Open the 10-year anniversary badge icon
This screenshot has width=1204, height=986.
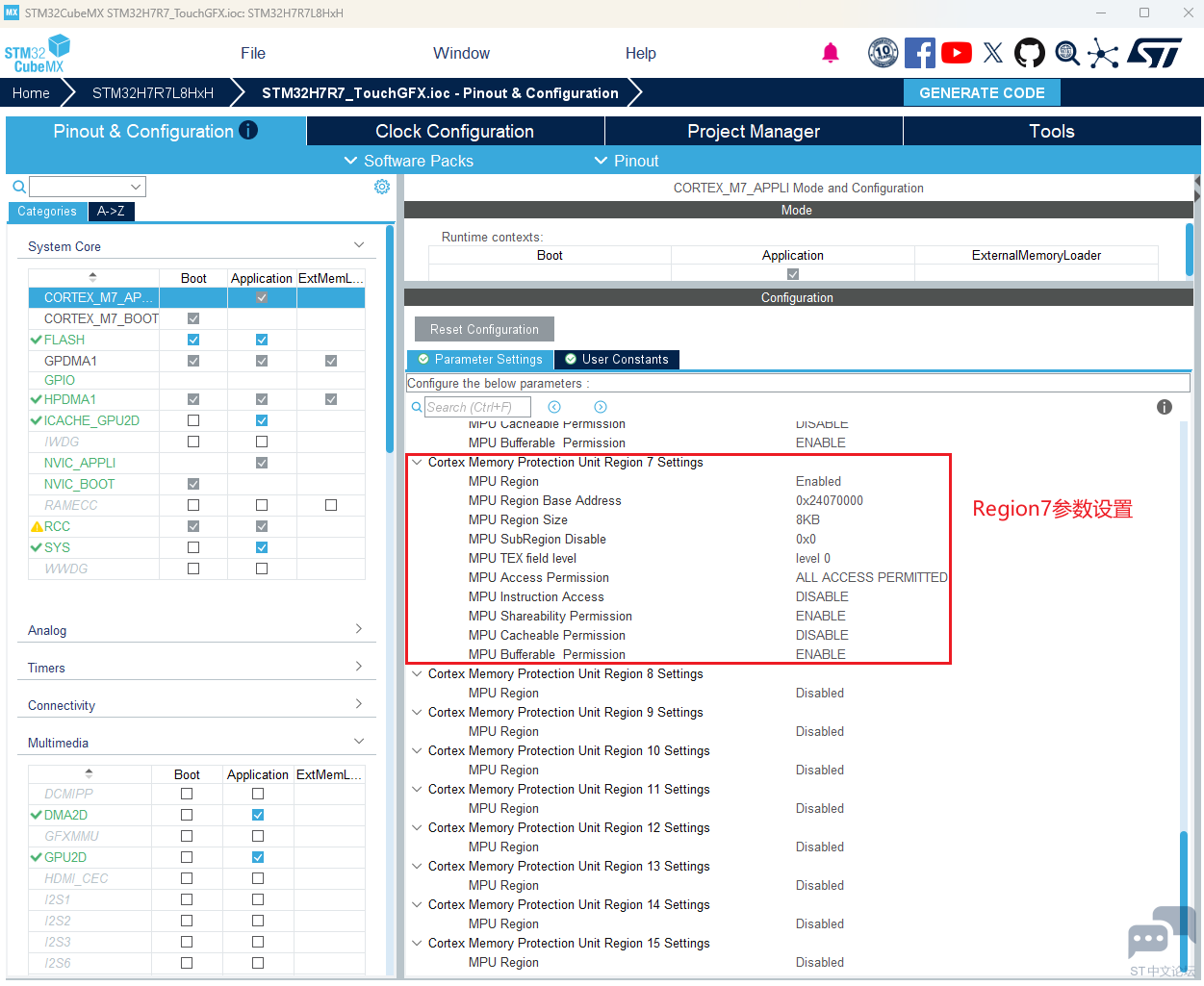pyautogui.click(x=884, y=53)
